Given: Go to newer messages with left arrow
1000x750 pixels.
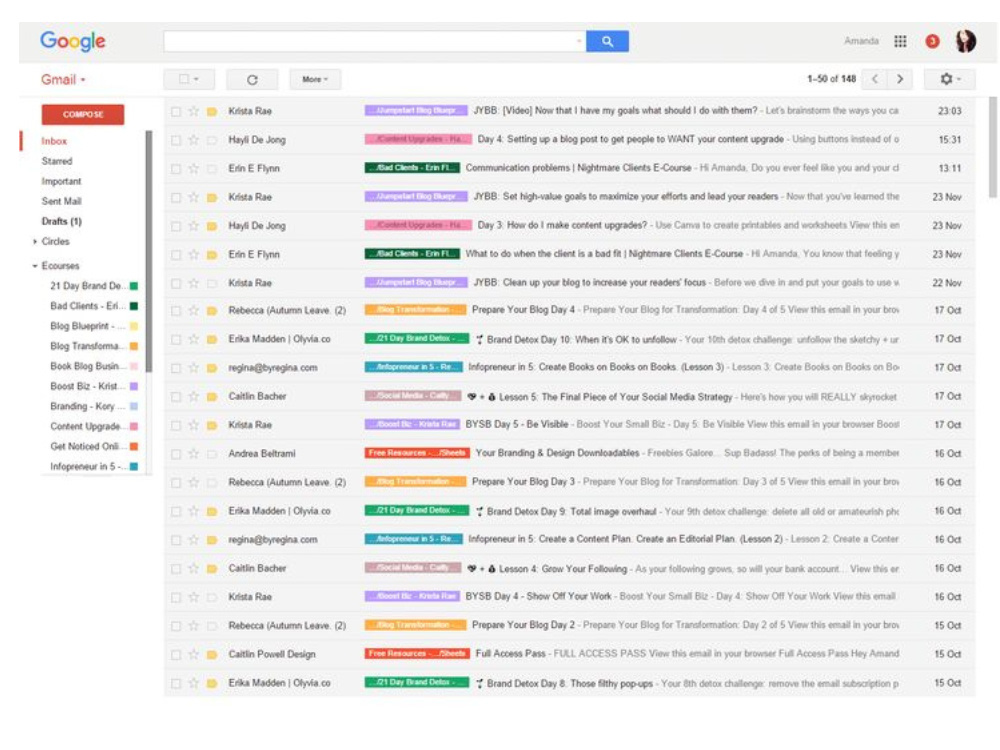Looking at the screenshot, I should point(874,79).
